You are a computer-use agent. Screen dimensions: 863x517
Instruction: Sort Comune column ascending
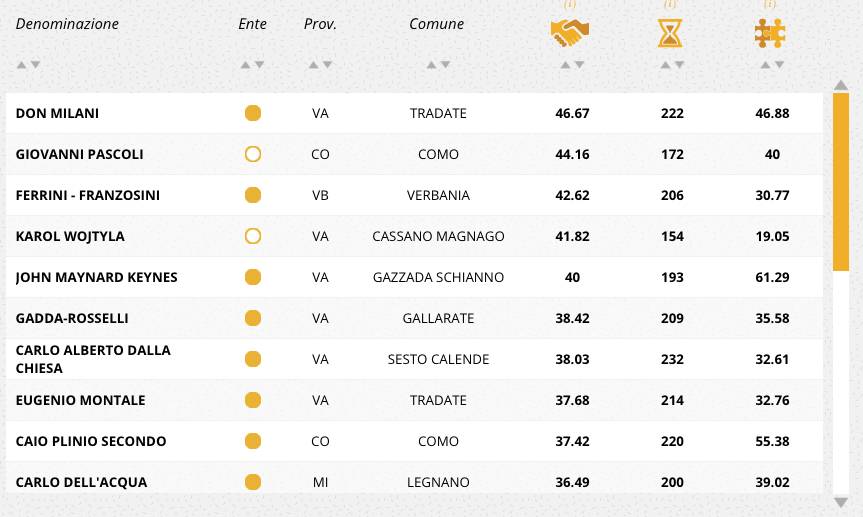(432, 65)
